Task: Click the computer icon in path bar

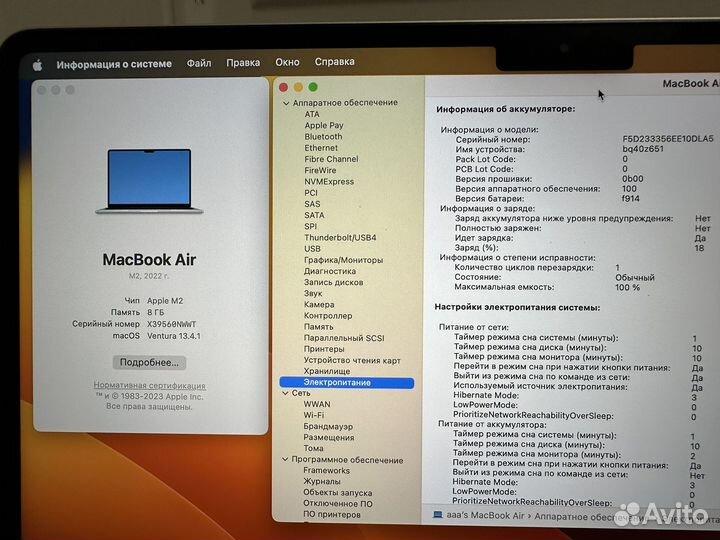Action: [x=438, y=515]
